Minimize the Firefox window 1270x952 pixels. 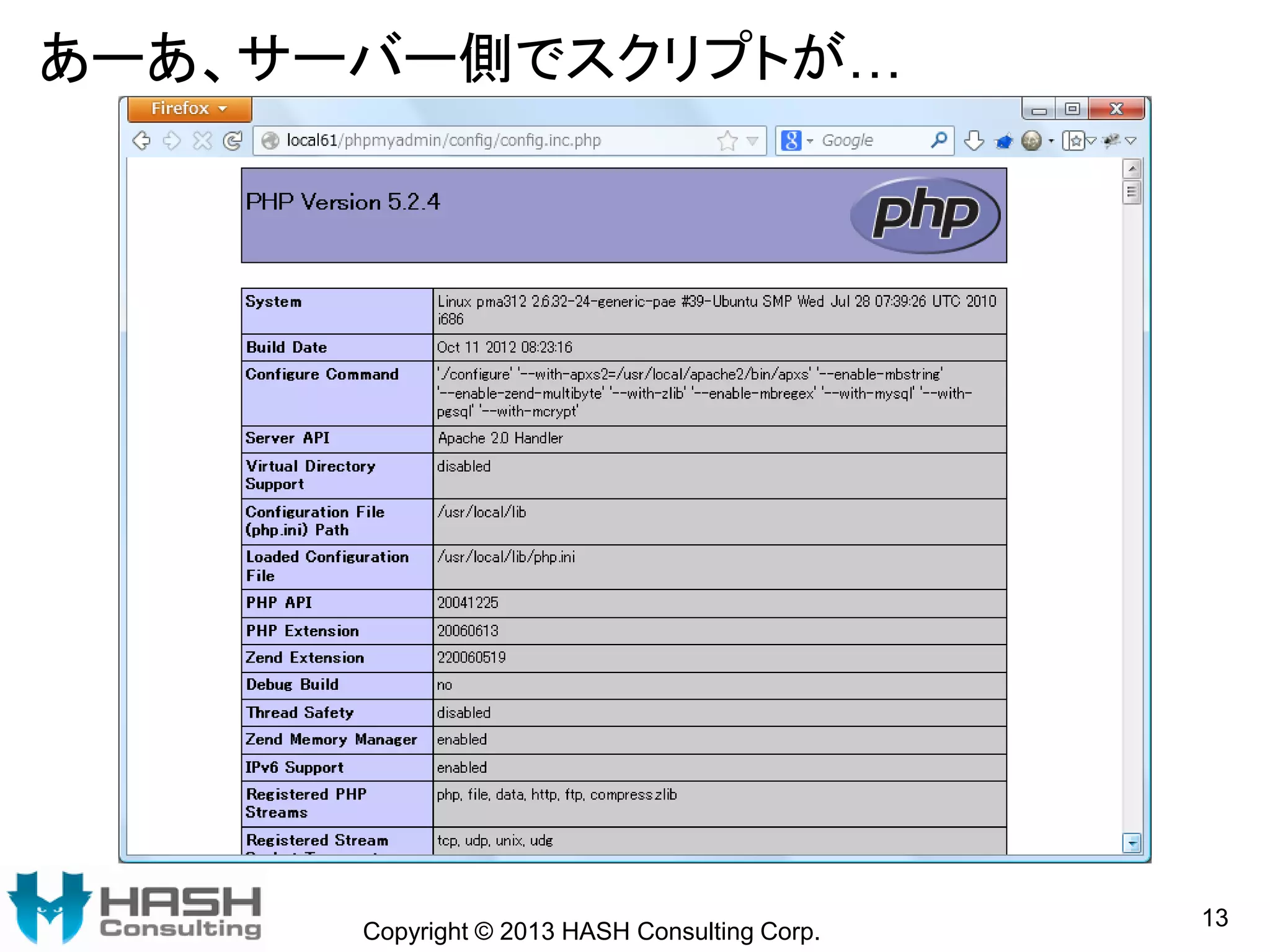pos(1039,110)
